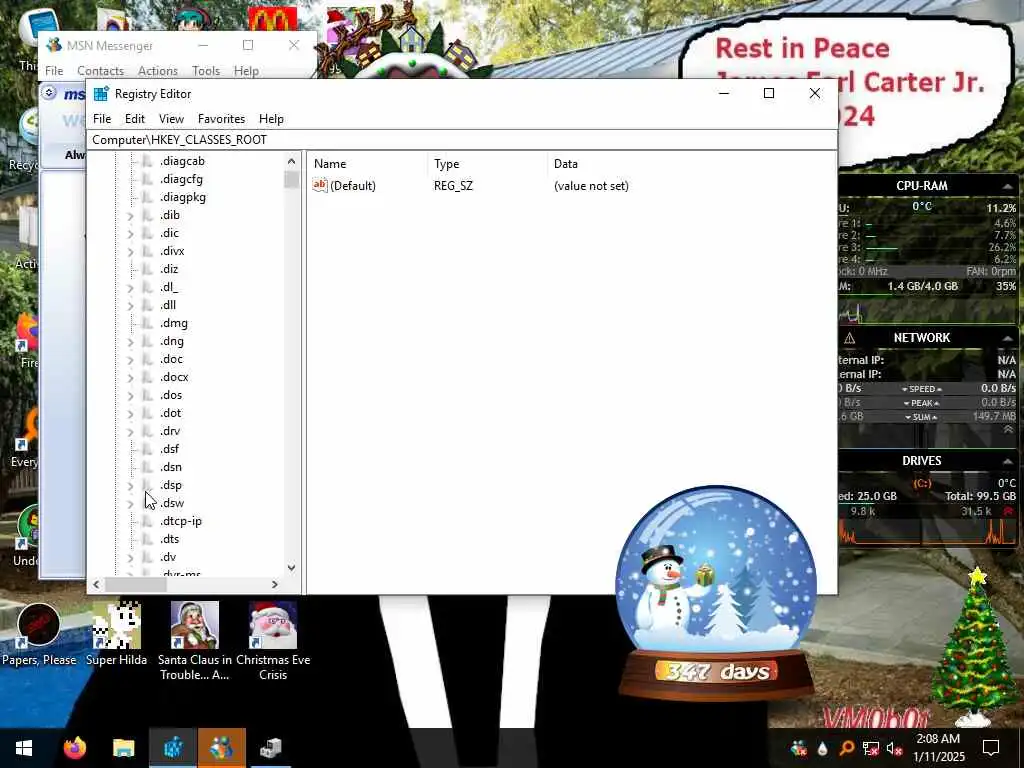
Task: Click the registry address bar path
Action: point(461,140)
